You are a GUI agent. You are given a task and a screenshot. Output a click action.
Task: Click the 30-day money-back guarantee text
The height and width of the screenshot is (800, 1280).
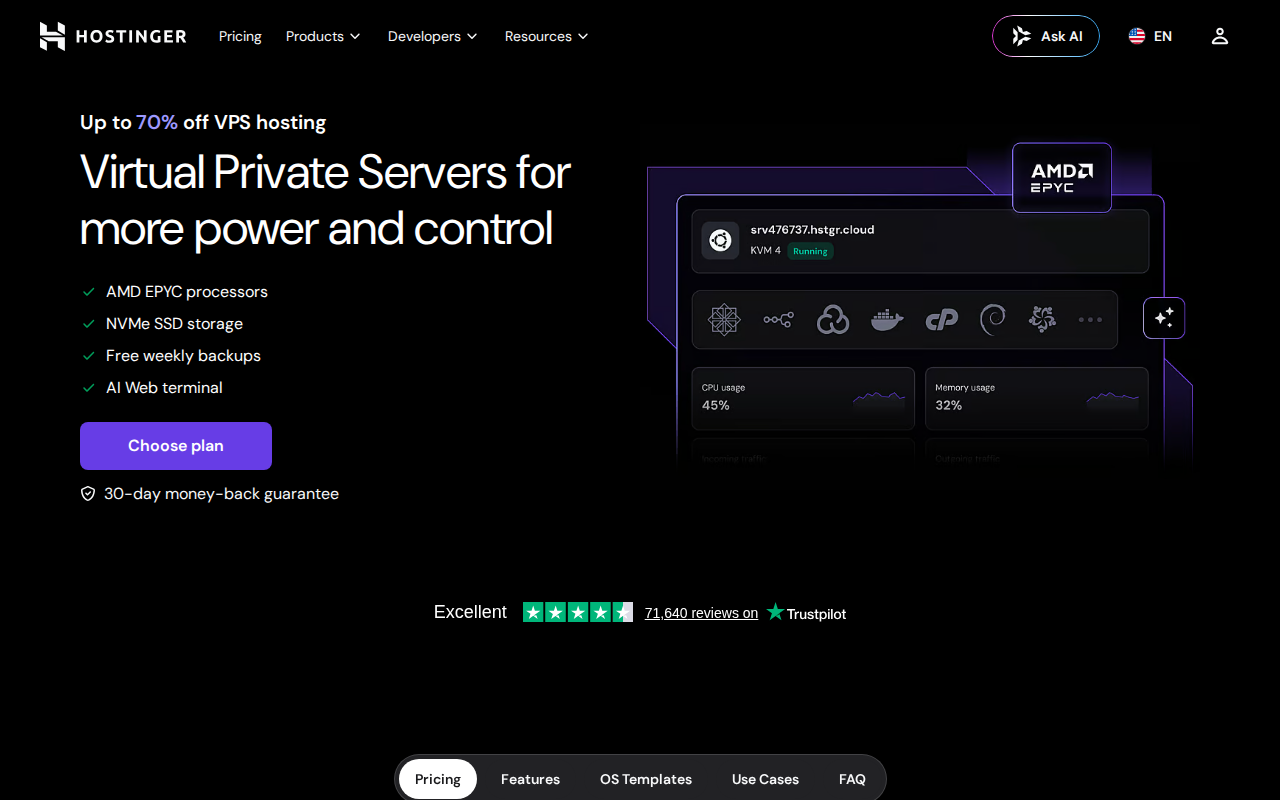coord(221,494)
